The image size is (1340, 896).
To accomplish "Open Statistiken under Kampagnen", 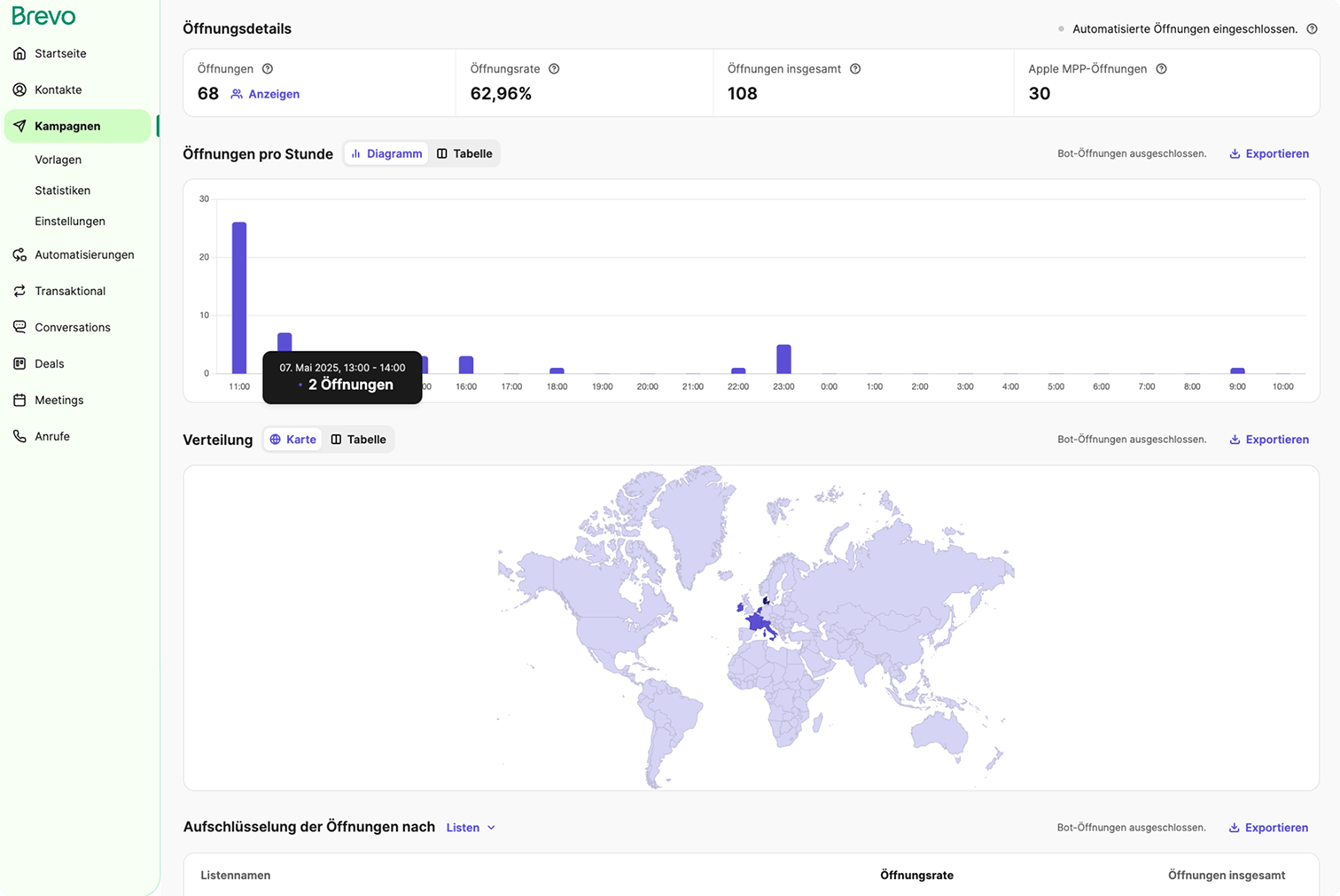I will 63,191.
